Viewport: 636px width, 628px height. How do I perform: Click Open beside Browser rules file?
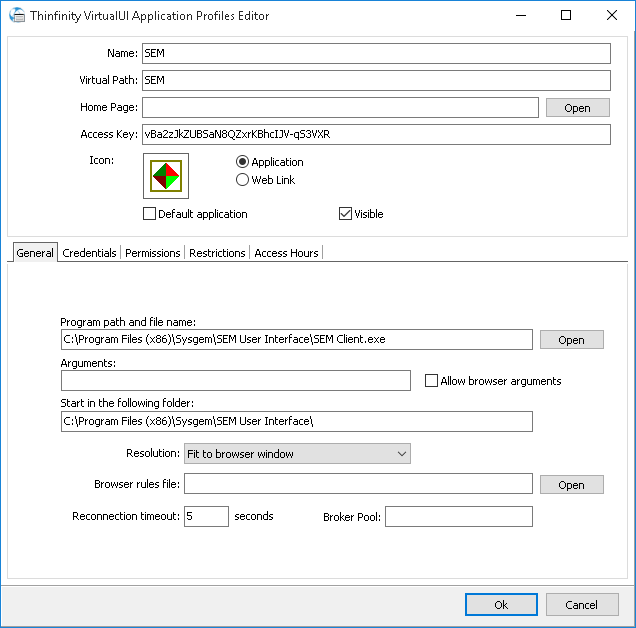(571, 485)
